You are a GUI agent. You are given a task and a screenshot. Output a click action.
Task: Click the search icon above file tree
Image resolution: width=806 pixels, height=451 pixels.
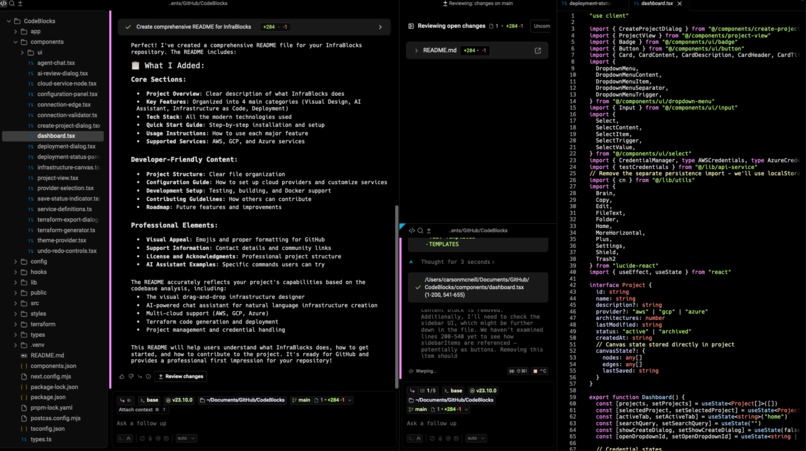click(12, 4)
